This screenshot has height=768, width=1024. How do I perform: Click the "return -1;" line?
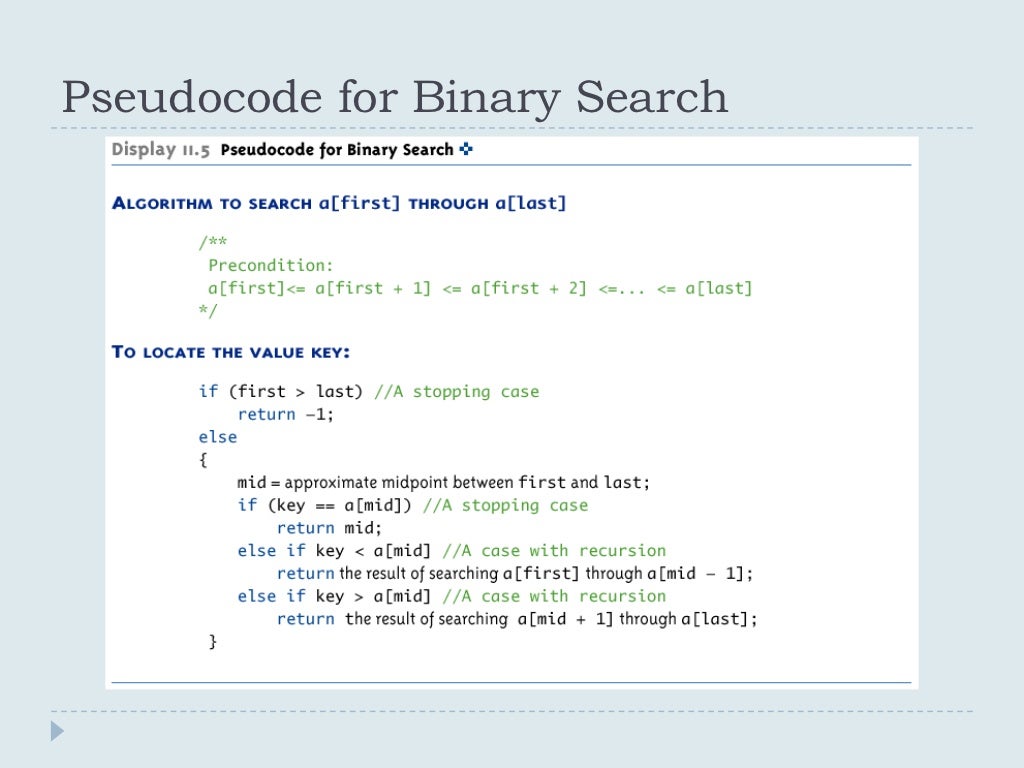click(285, 414)
